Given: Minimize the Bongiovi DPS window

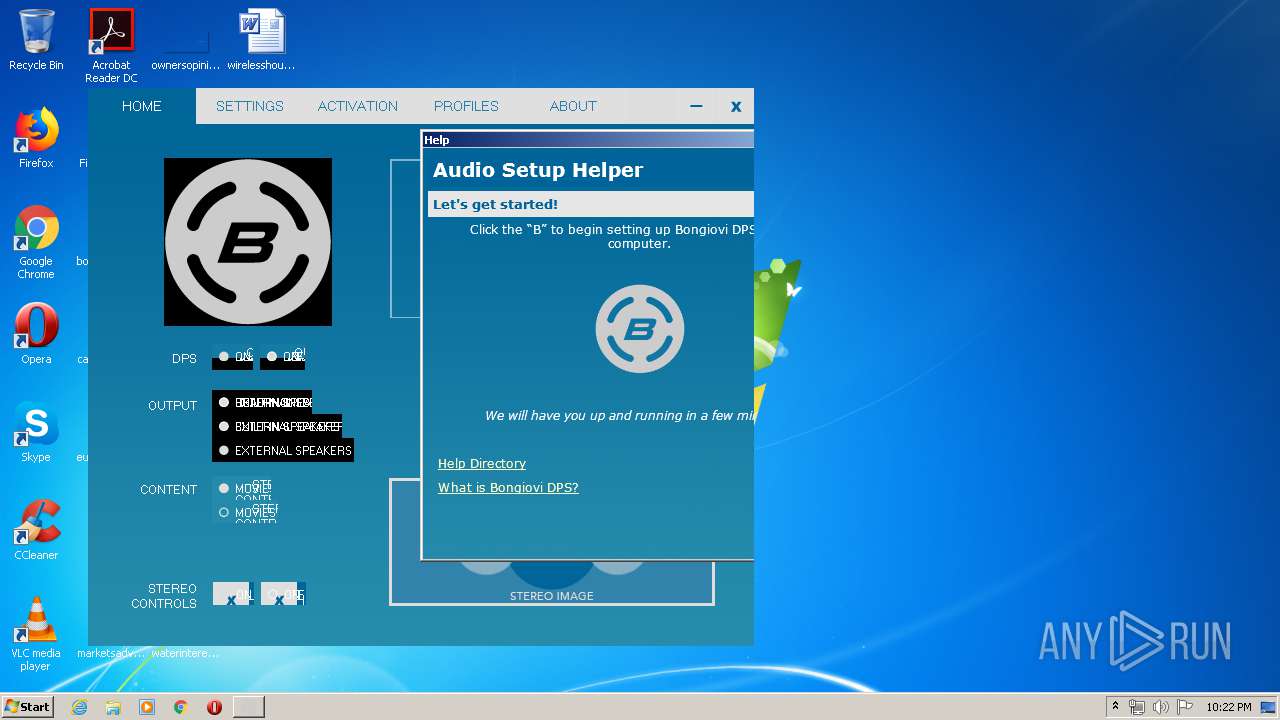Looking at the screenshot, I should (x=696, y=106).
